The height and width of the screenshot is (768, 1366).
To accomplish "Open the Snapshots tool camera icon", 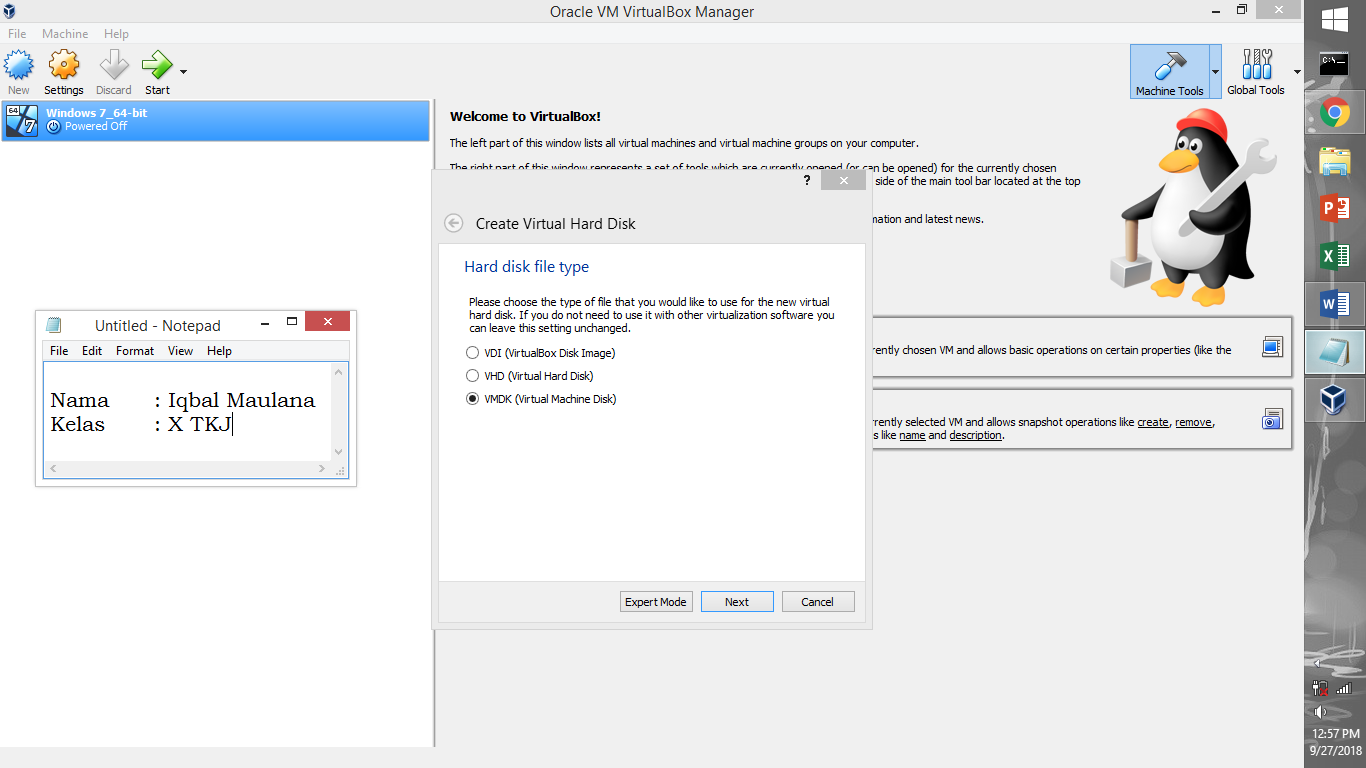I will (x=1272, y=419).
